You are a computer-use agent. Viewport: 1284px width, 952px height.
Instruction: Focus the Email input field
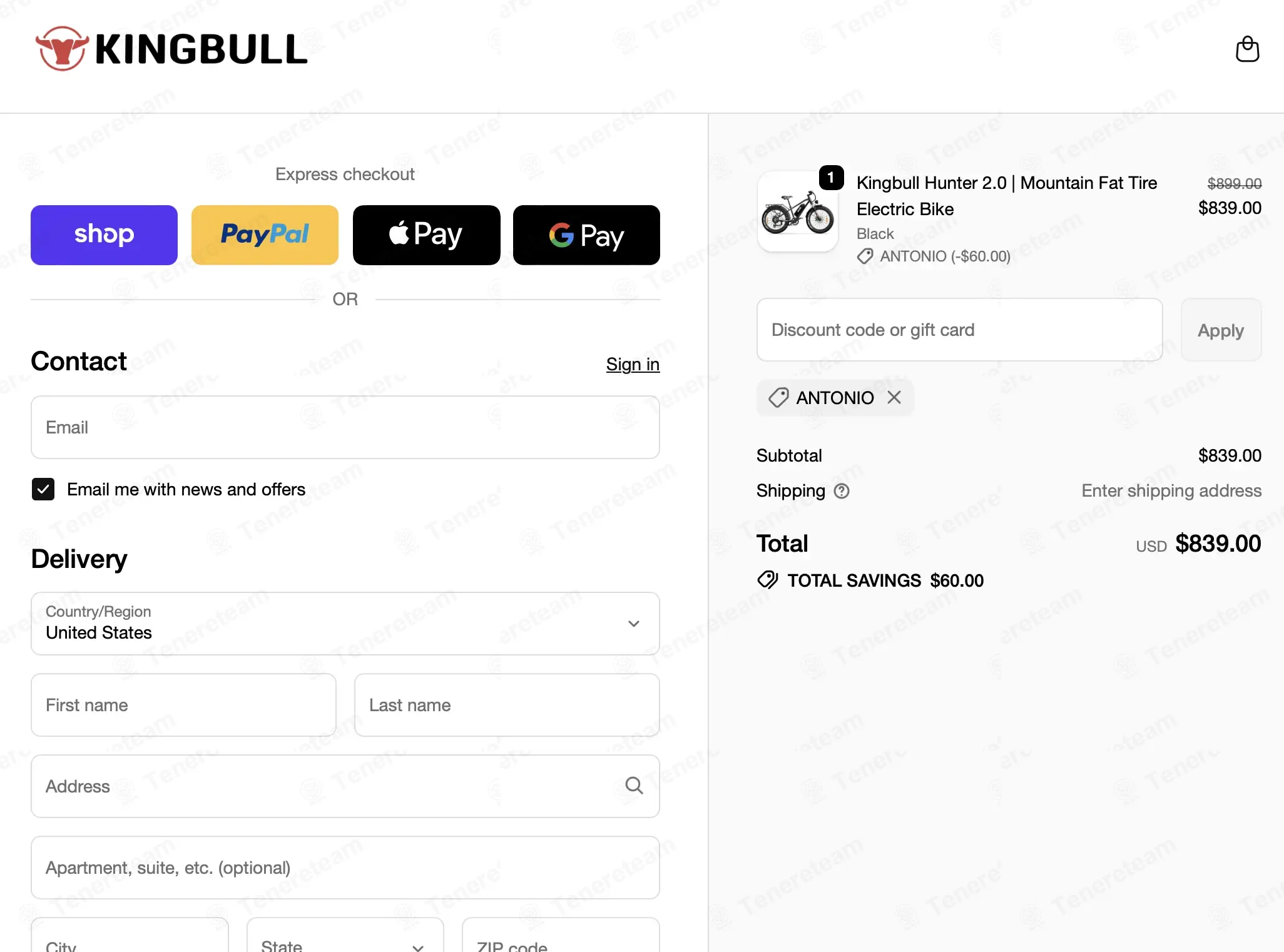[x=345, y=427]
